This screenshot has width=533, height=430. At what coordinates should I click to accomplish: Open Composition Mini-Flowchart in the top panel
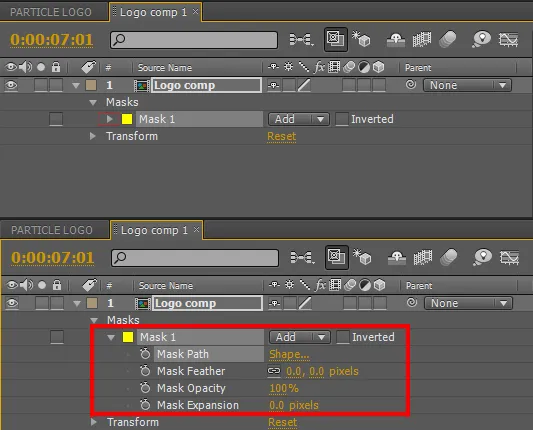(x=301, y=39)
